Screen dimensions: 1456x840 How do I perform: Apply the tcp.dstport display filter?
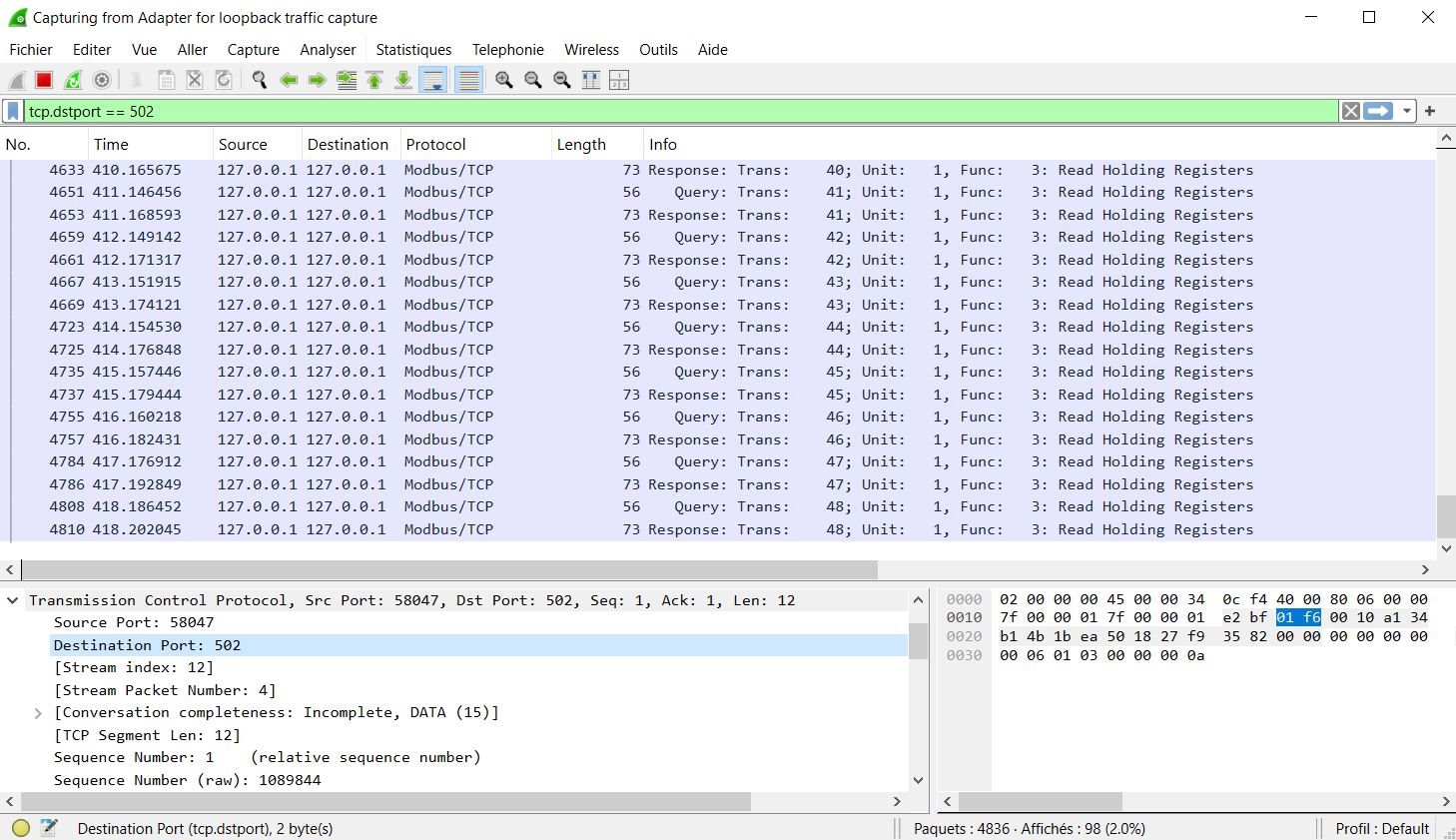(1377, 111)
